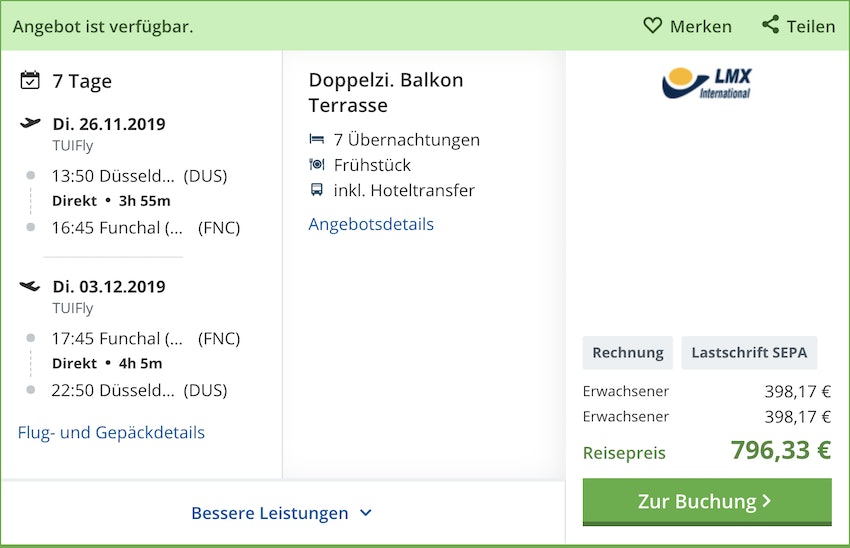This screenshot has width=850, height=548.
Task: Open Flug- und Gepäckdetails
Action: [111, 432]
